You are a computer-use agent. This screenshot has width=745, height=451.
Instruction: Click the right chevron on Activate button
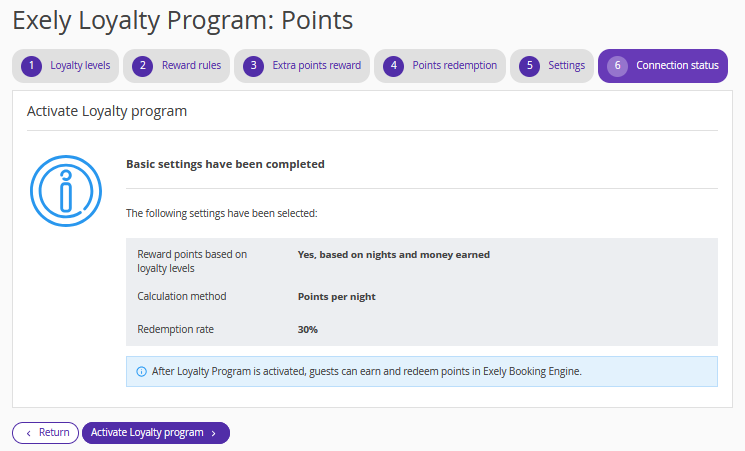214,433
